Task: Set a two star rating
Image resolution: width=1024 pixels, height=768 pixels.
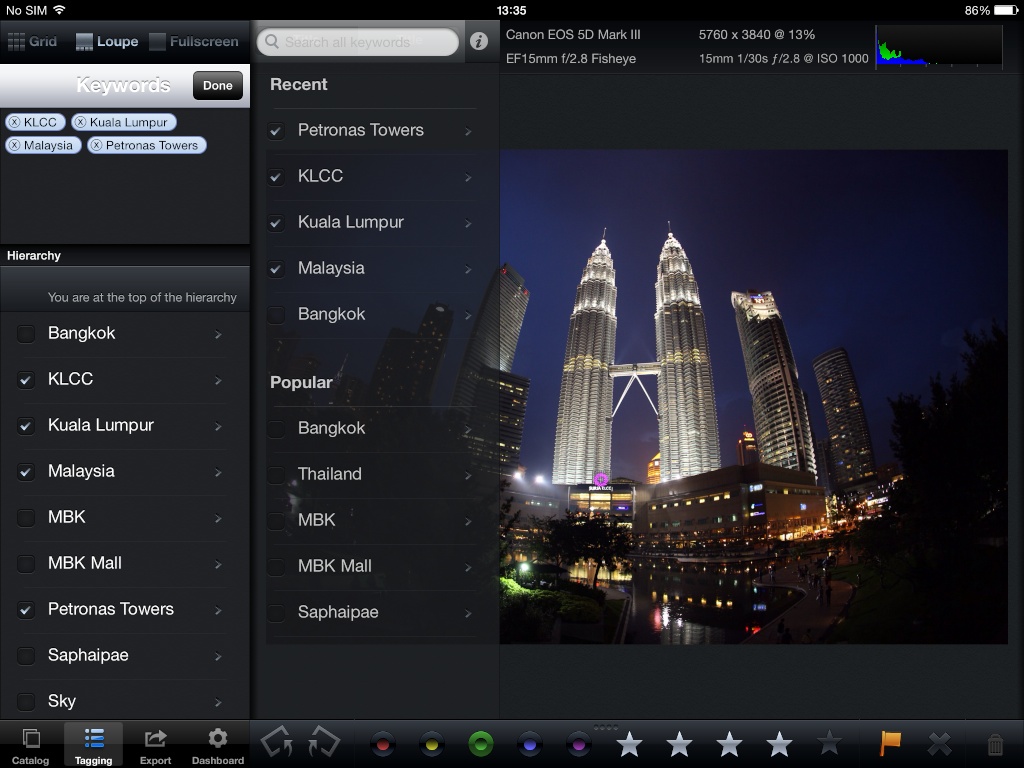Action: coord(679,744)
